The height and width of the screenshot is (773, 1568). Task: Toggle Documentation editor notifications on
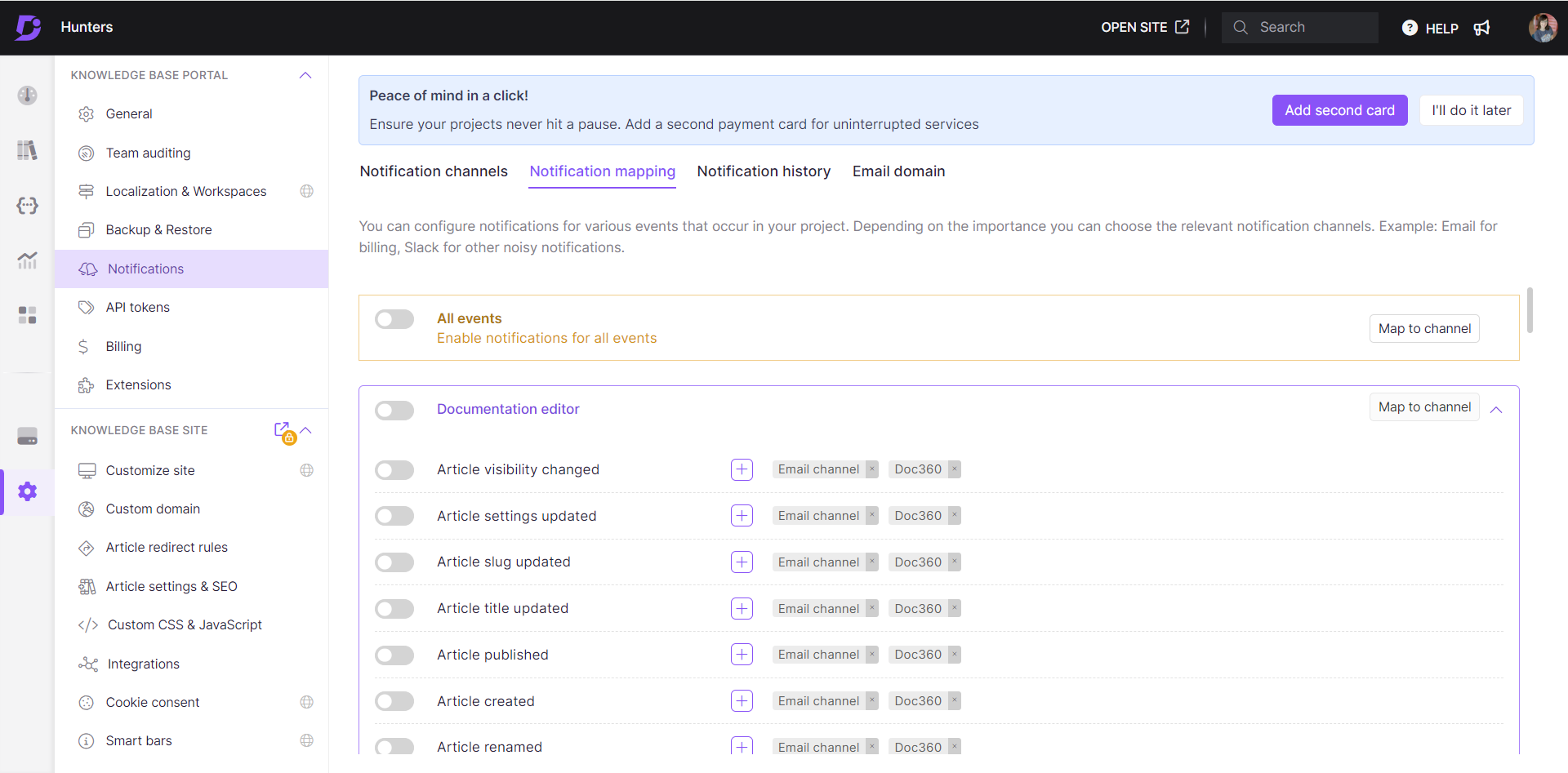[x=394, y=411]
